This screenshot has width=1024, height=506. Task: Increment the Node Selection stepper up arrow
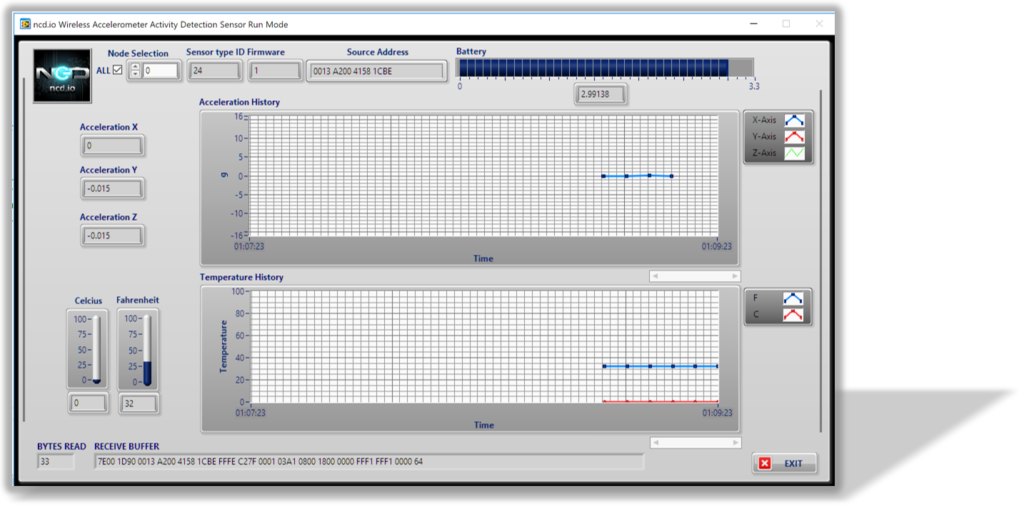[135, 67]
